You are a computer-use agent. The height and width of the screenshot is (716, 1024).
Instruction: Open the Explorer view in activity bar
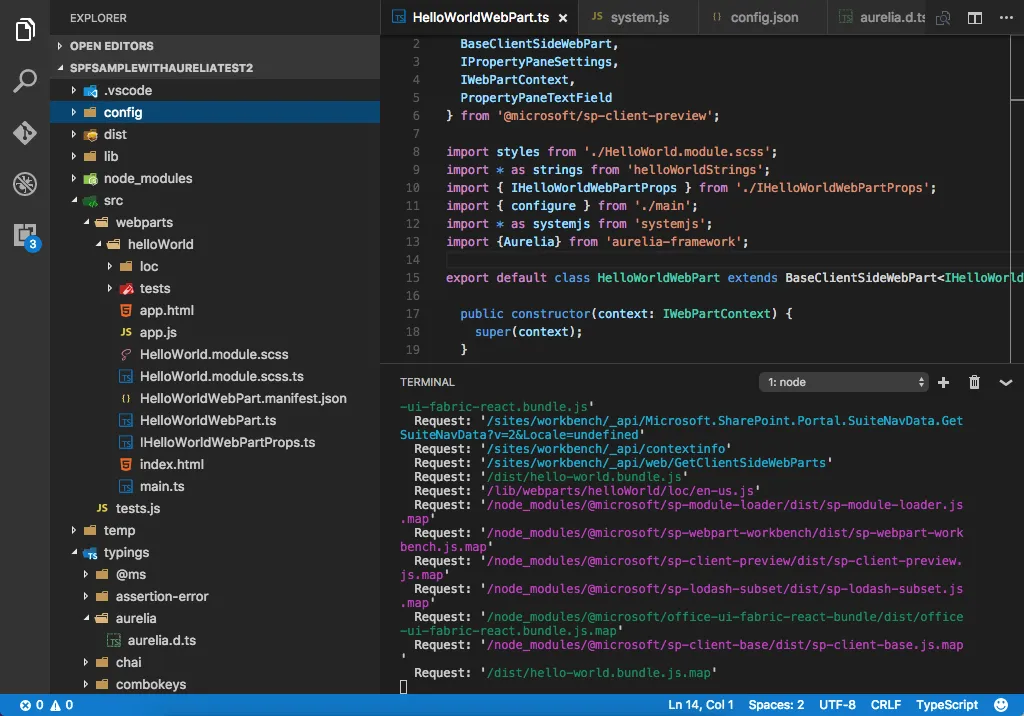pos(25,30)
